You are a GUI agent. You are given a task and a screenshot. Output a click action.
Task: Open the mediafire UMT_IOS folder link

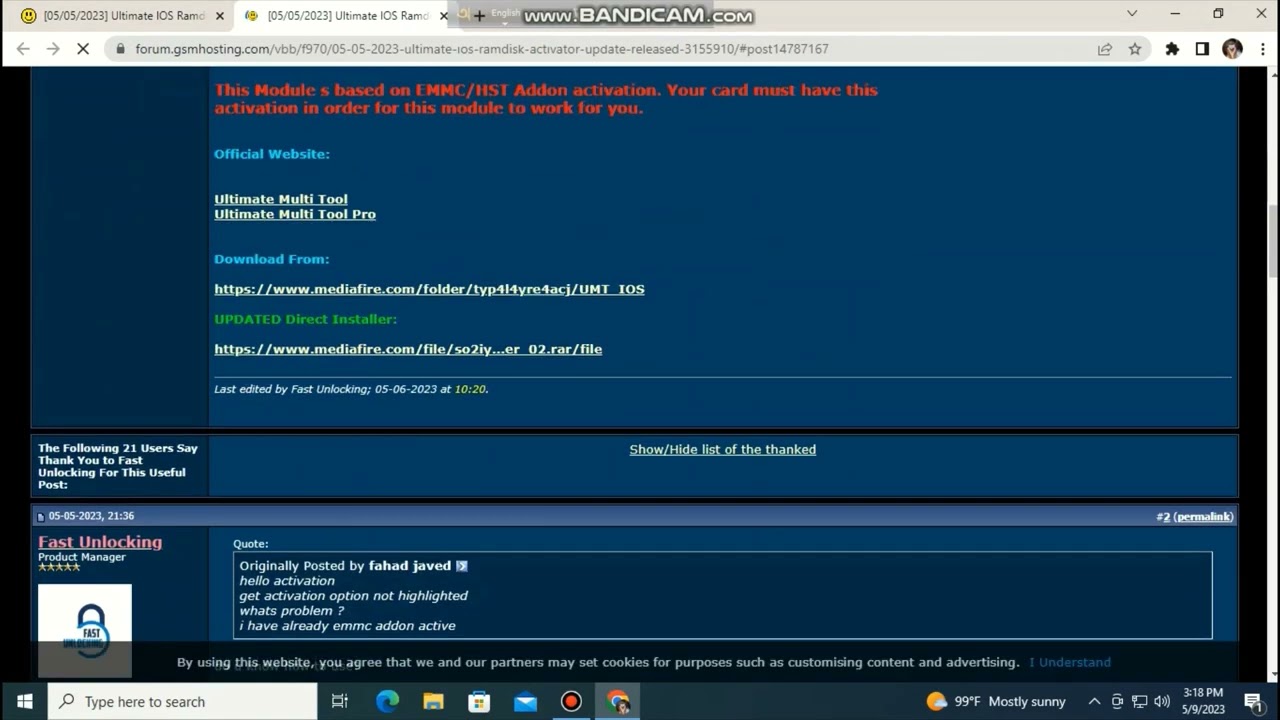429,289
